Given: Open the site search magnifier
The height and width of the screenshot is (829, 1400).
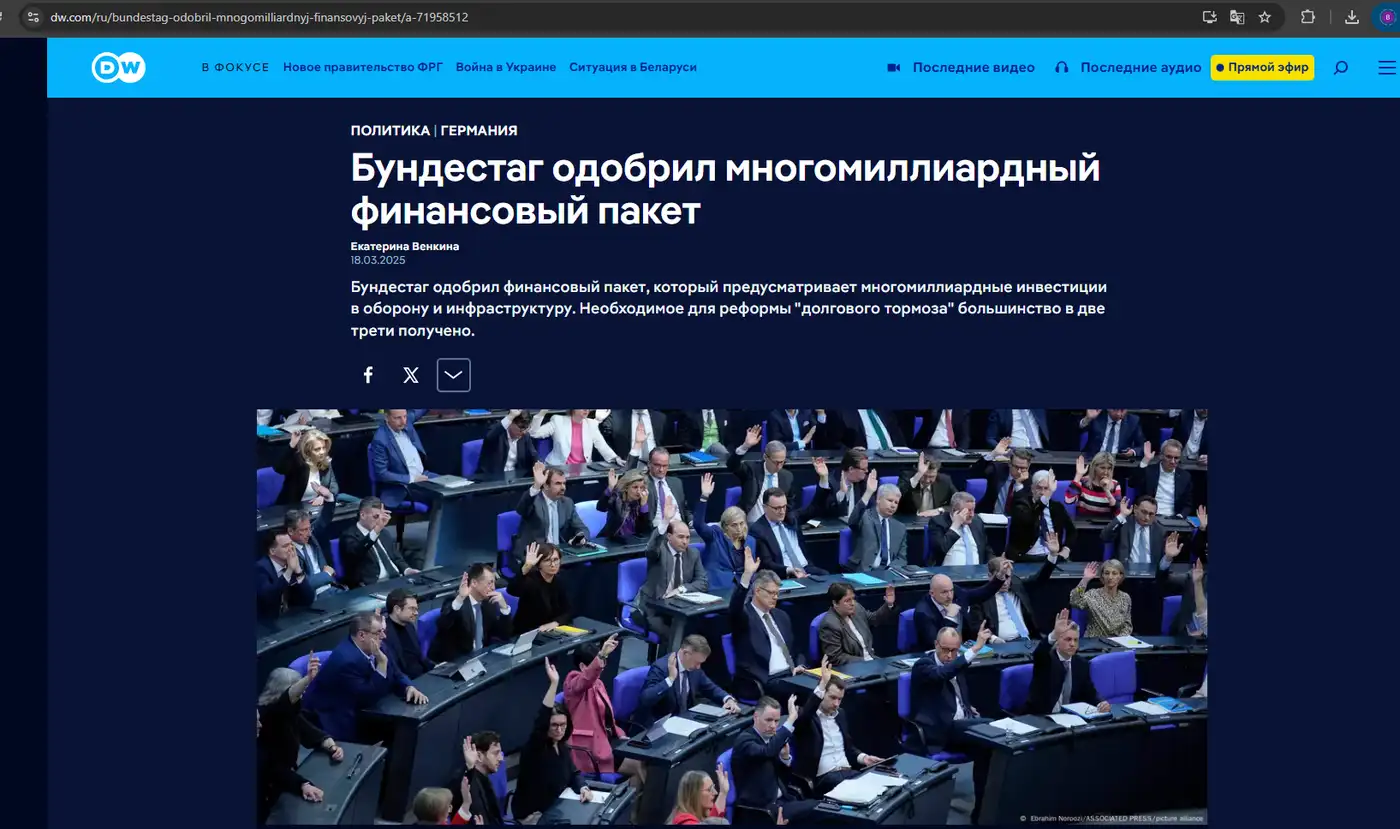Looking at the screenshot, I should [1341, 67].
